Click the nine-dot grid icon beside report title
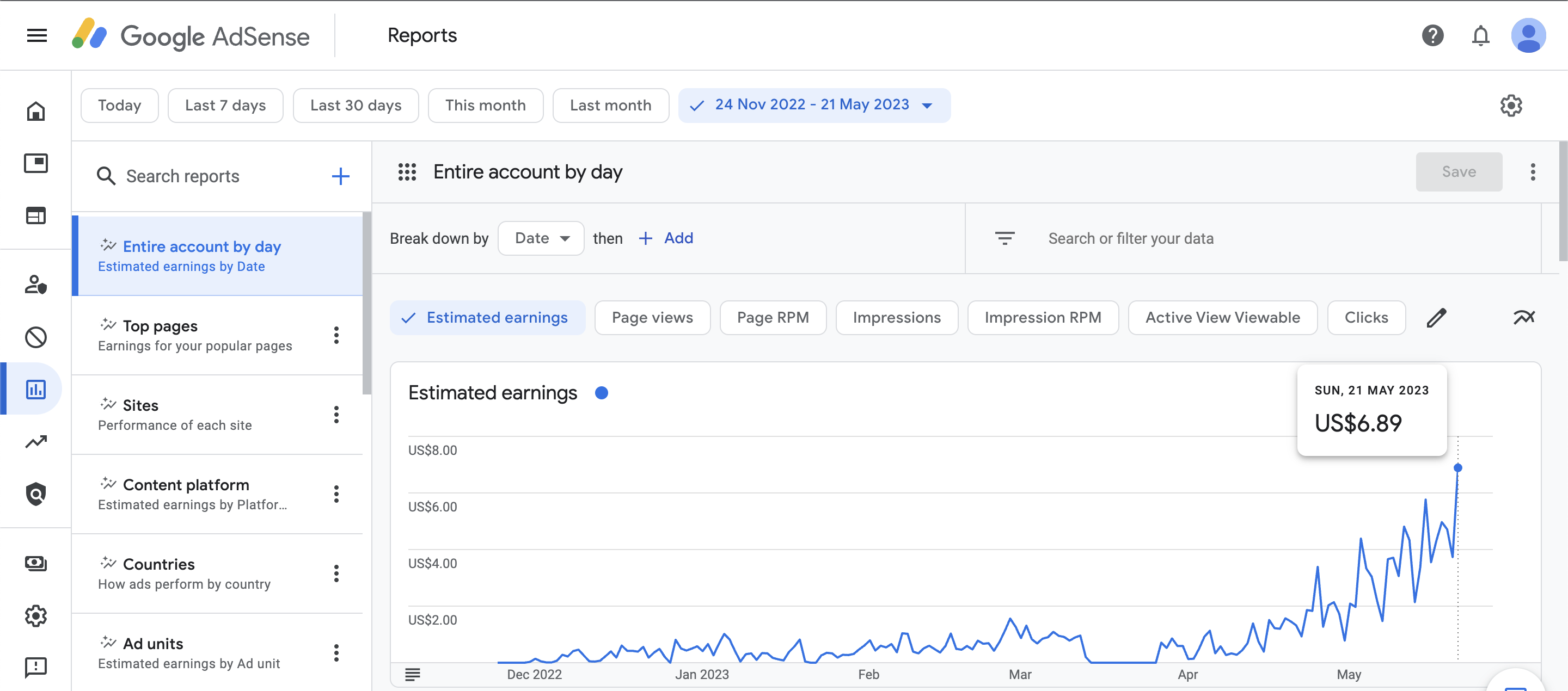Viewport: 1568px width, 691px height. click(x=407, y=172)
